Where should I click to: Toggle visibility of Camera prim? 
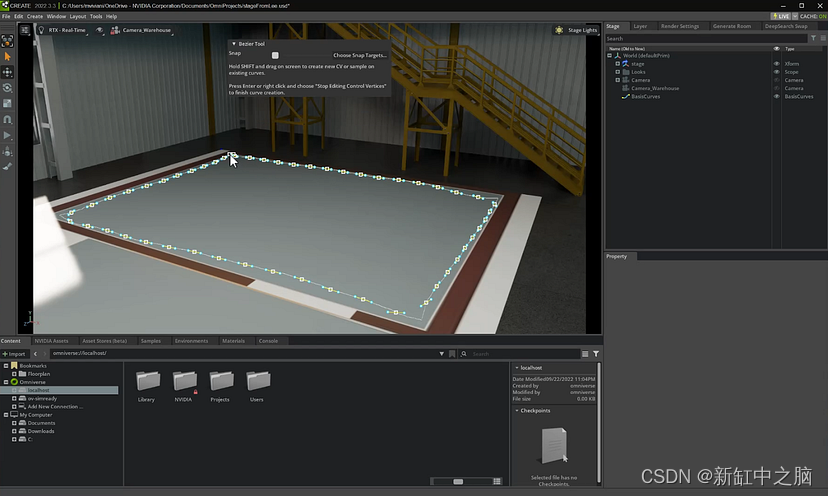[x=776, y=80]
